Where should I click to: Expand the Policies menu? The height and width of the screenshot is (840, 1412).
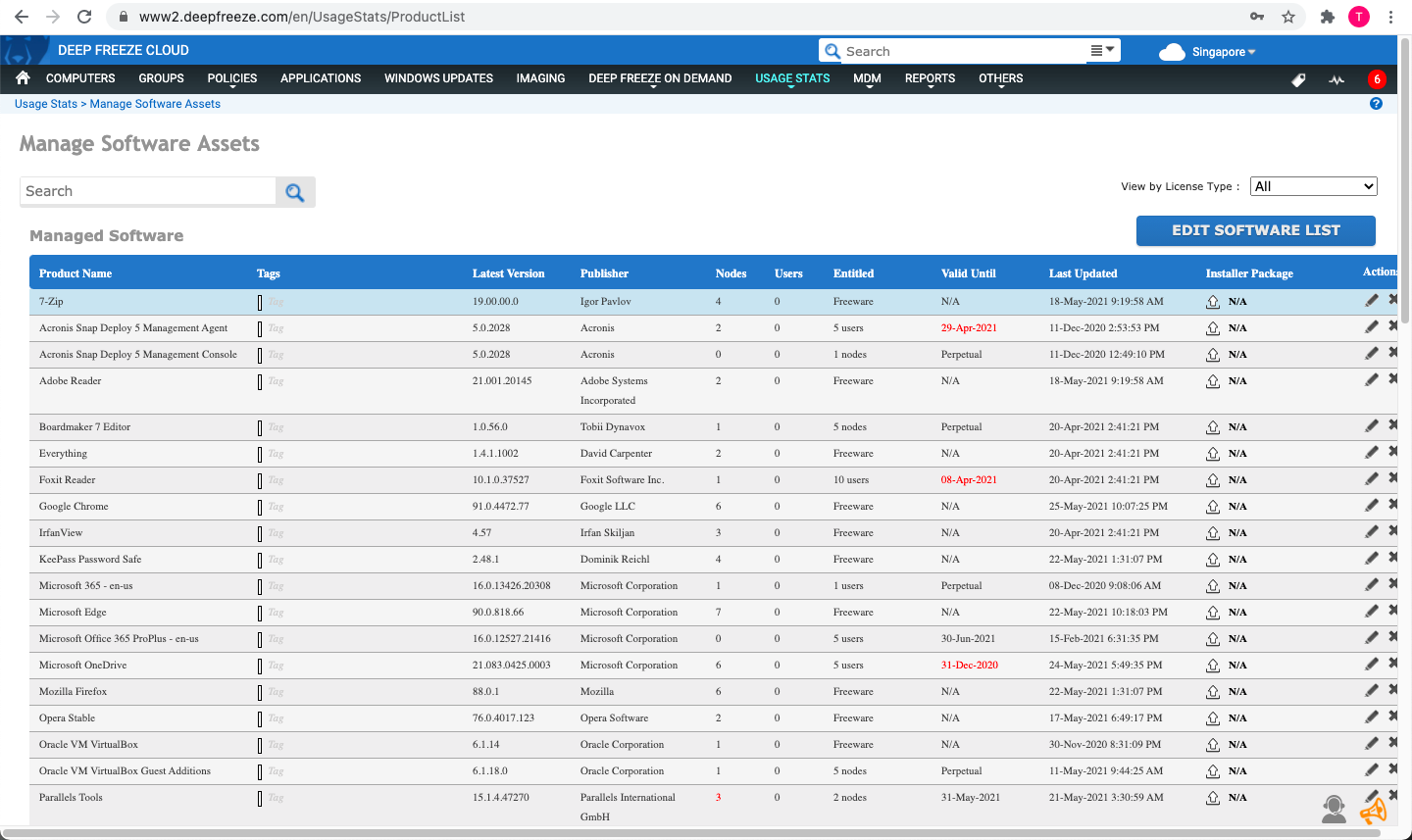pyautogui.click(x=232, y=78)
